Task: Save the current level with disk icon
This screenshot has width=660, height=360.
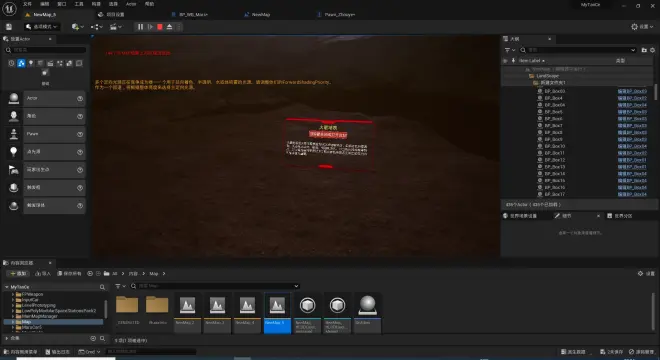Action: pos(8,27)
